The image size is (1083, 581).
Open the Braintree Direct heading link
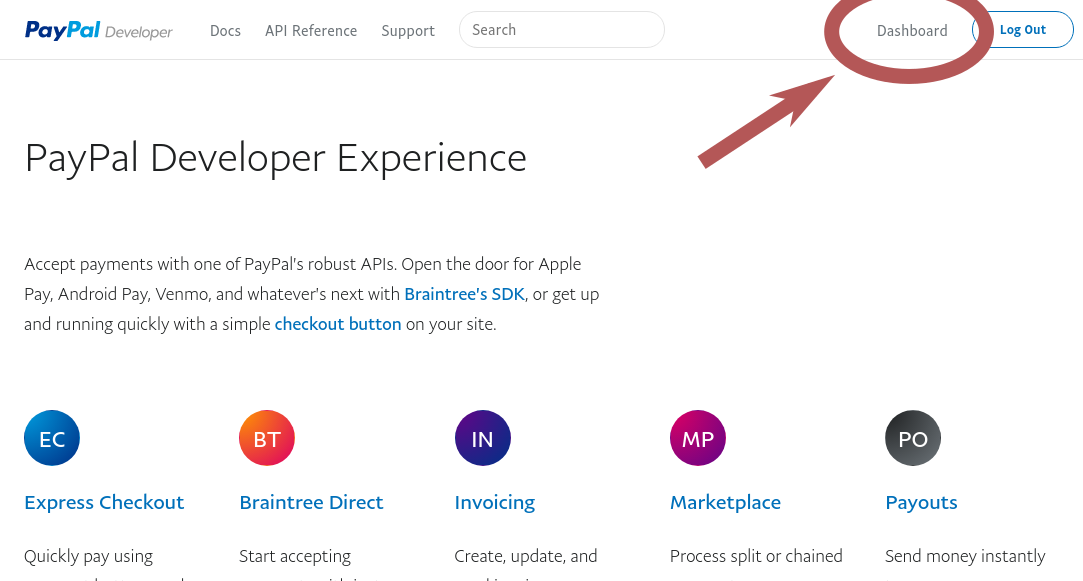tap(311, 502)
